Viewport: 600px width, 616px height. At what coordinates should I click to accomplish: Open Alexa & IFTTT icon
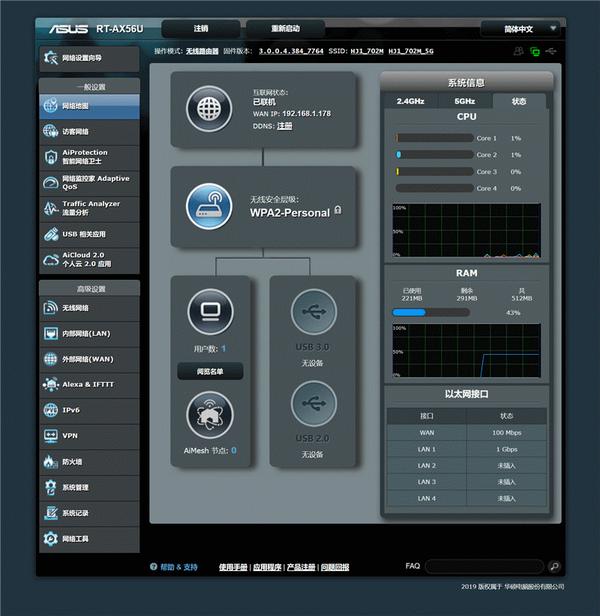51,385
